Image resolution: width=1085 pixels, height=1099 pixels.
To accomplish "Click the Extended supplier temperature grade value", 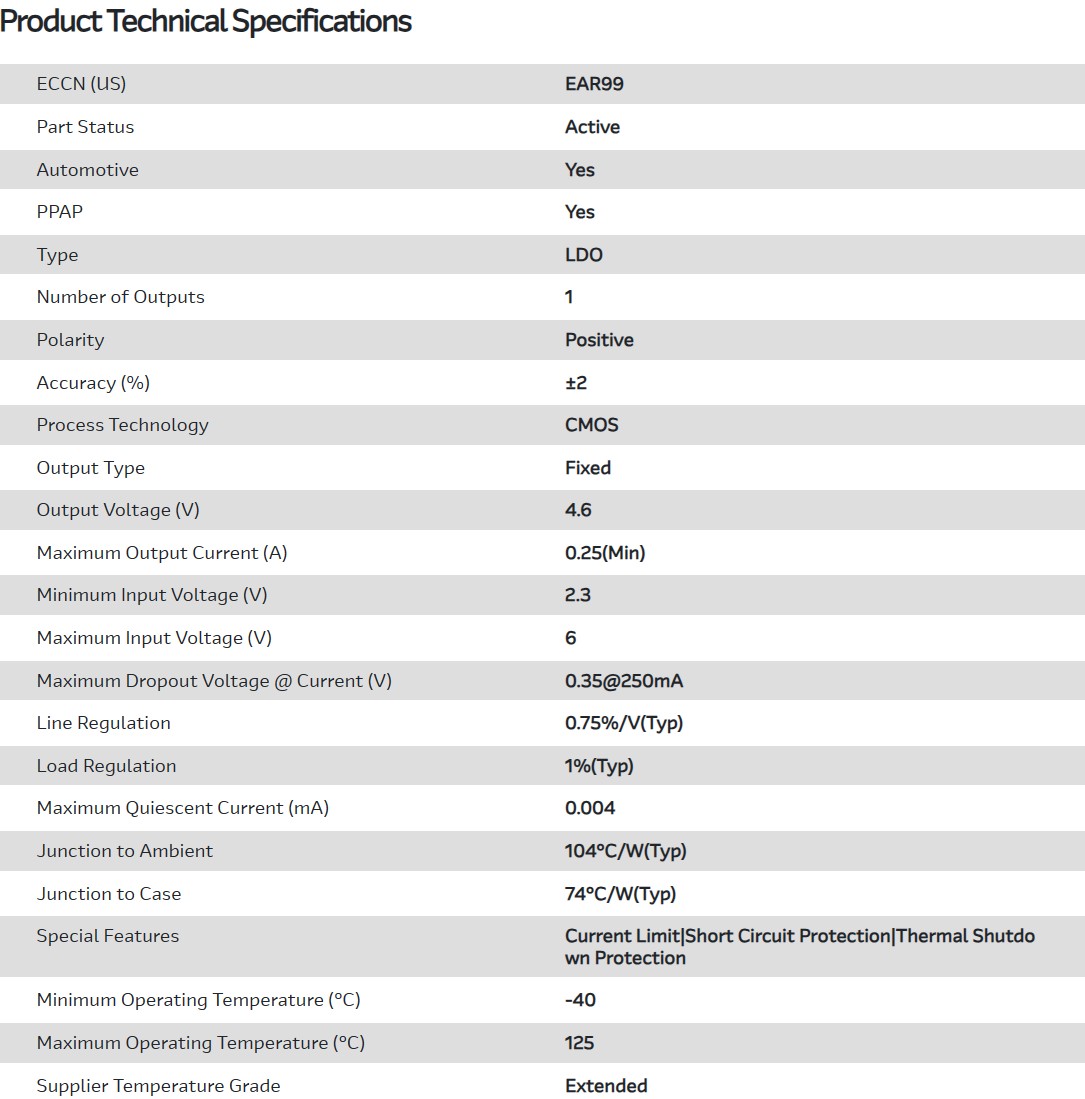I will tap(606, 1086).
